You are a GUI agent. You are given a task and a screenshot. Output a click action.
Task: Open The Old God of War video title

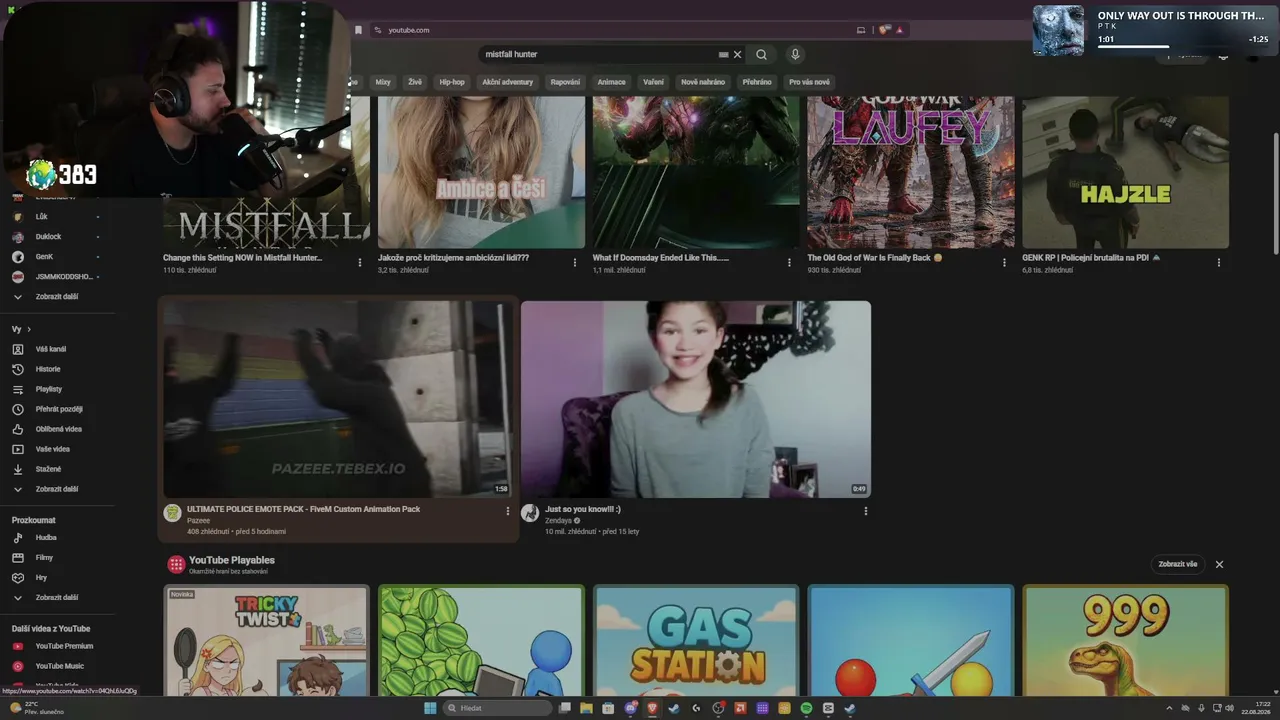pyautogui.click(x=875, y=258)
